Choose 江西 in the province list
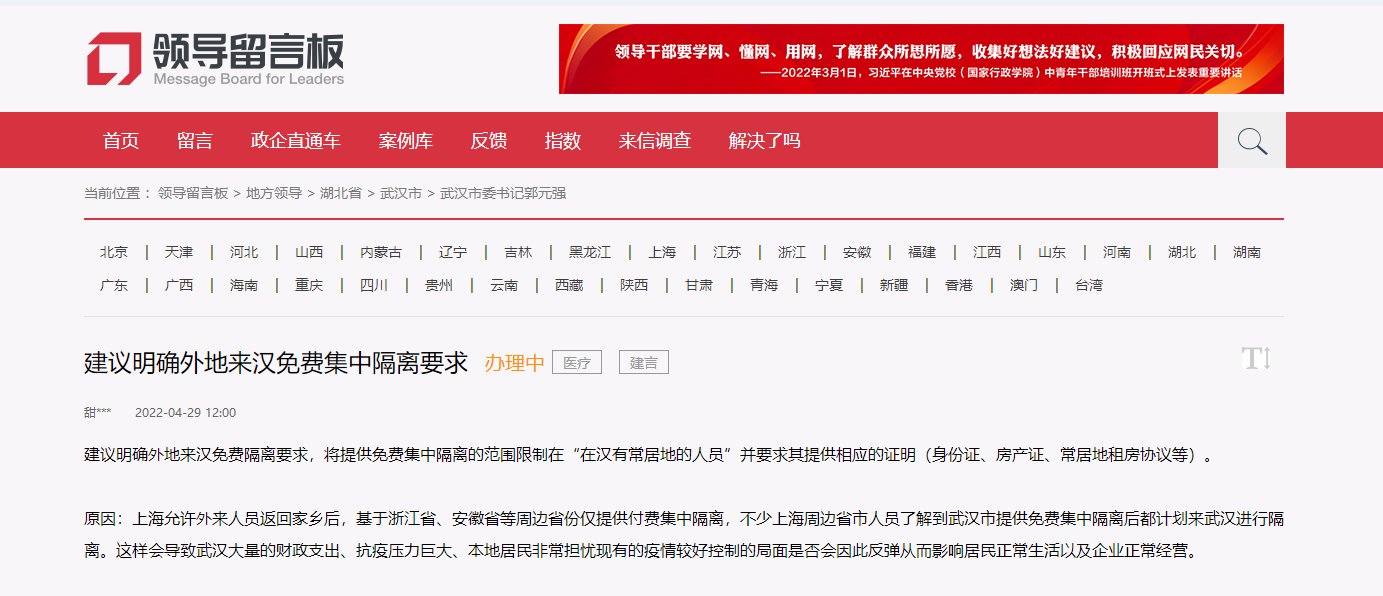The height and width of the screenshot is (596, 1383). click(x=987, y=252)
